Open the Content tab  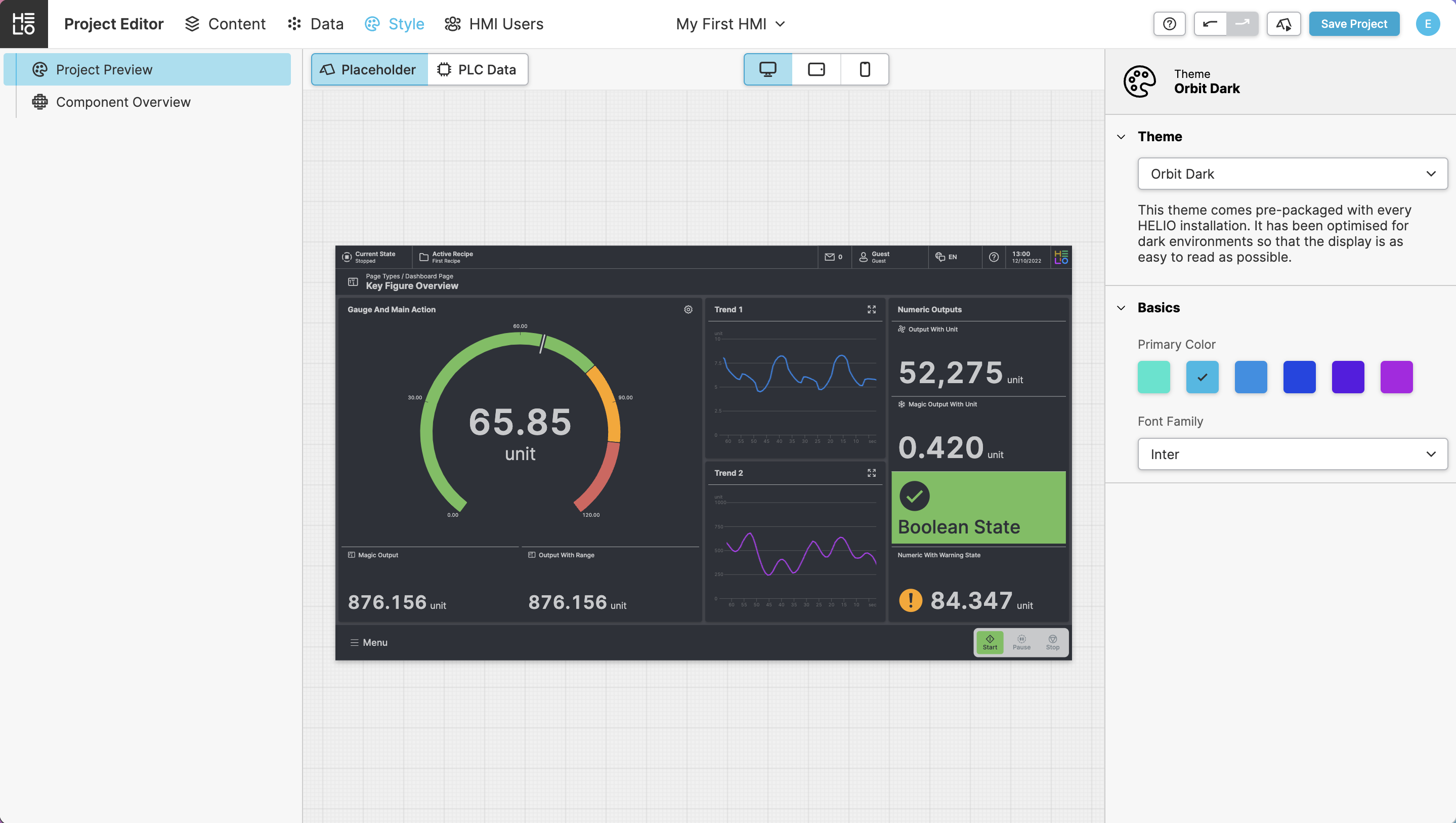226,24
